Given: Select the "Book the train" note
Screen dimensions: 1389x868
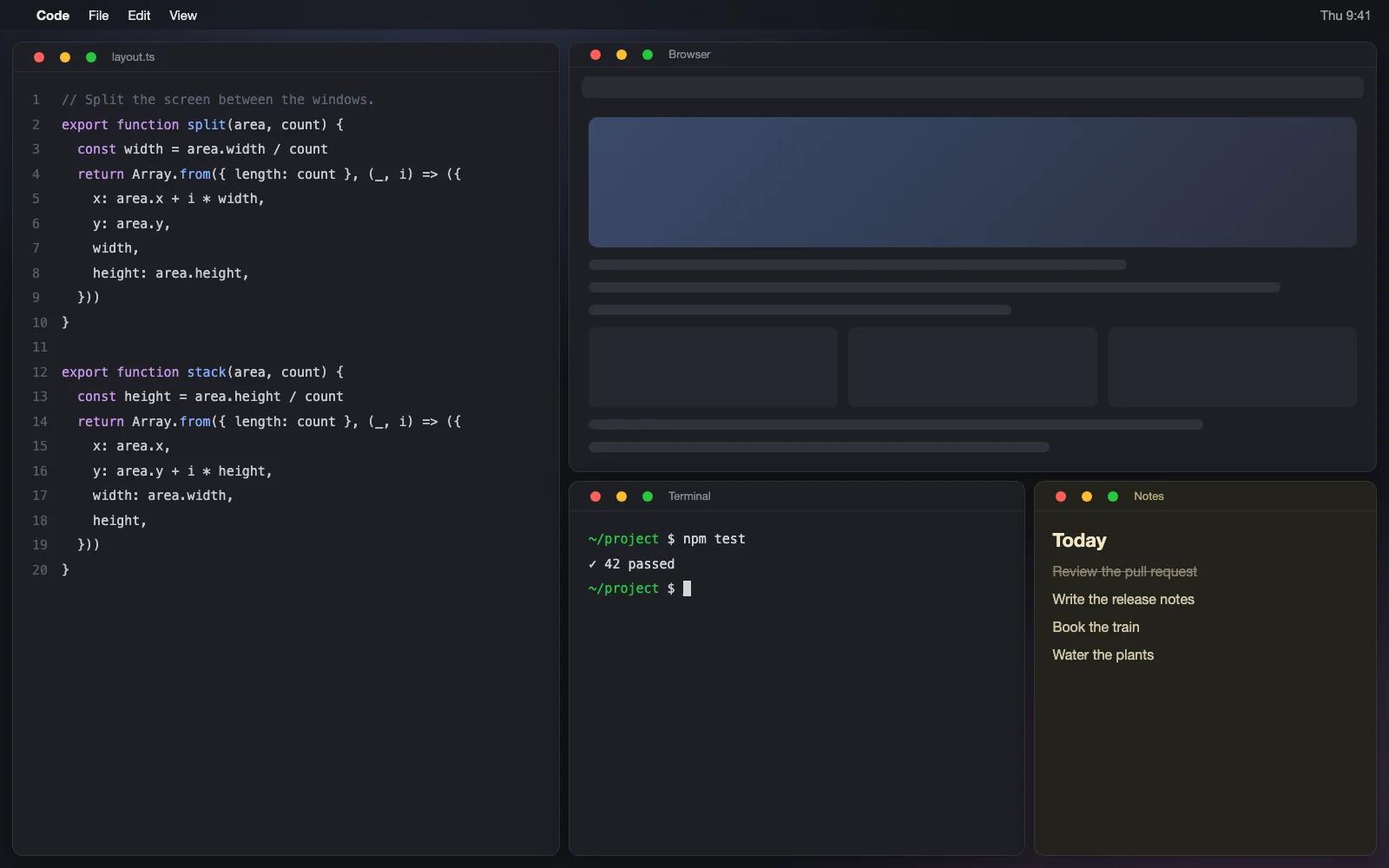Looking at the screenshot, I should click(x=1096, y=627).
